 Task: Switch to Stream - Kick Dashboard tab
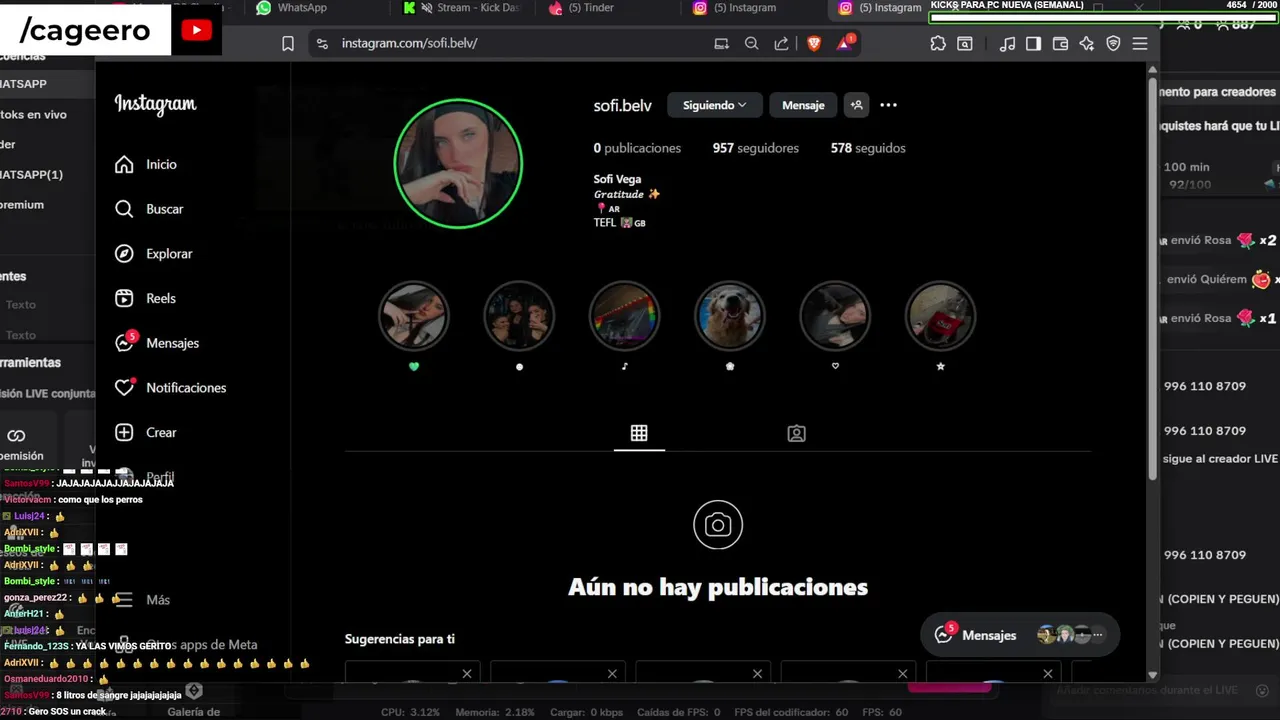point(465,8)
